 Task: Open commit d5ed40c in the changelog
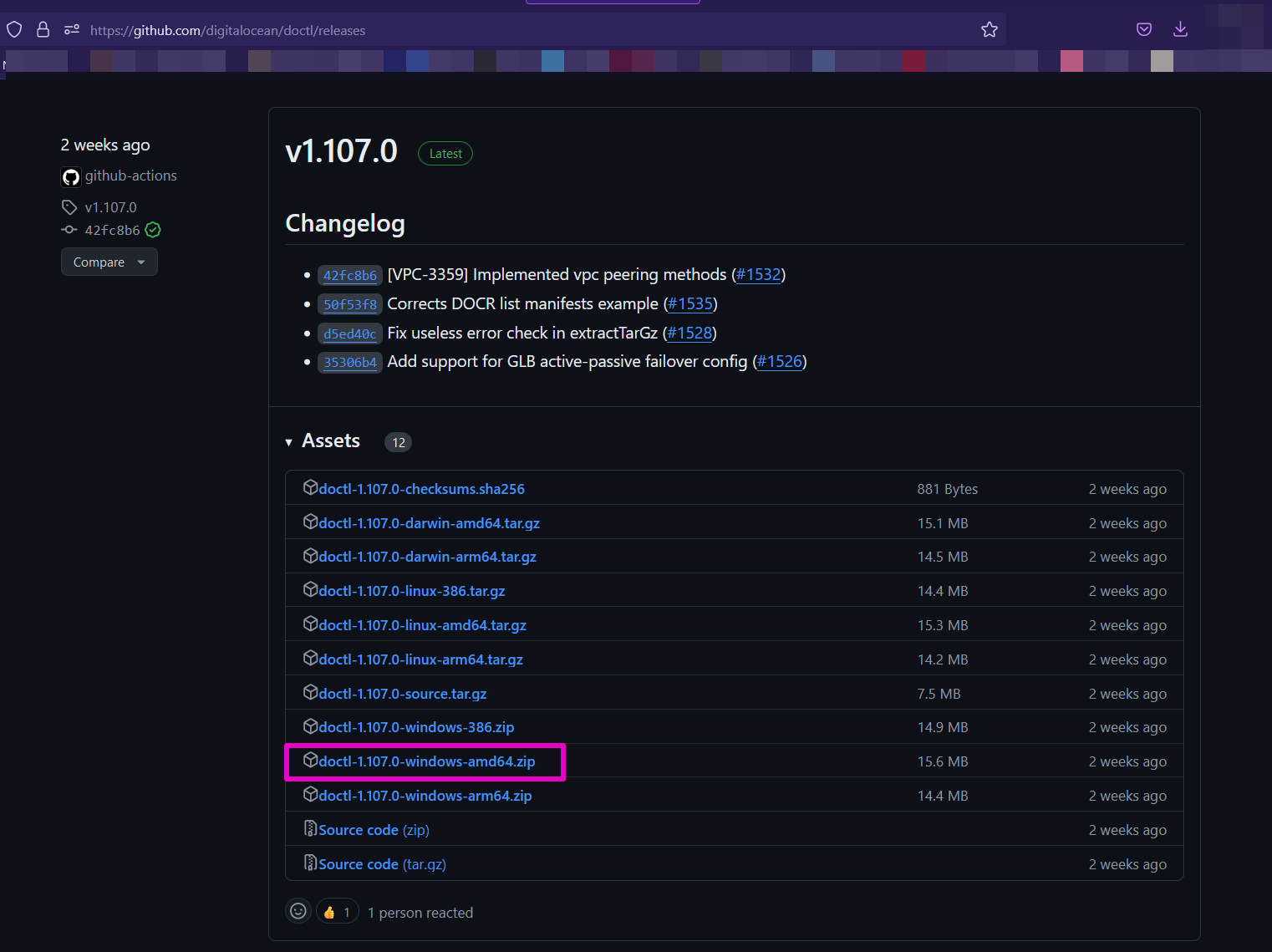pyautogui.click(x=350, y=333)
